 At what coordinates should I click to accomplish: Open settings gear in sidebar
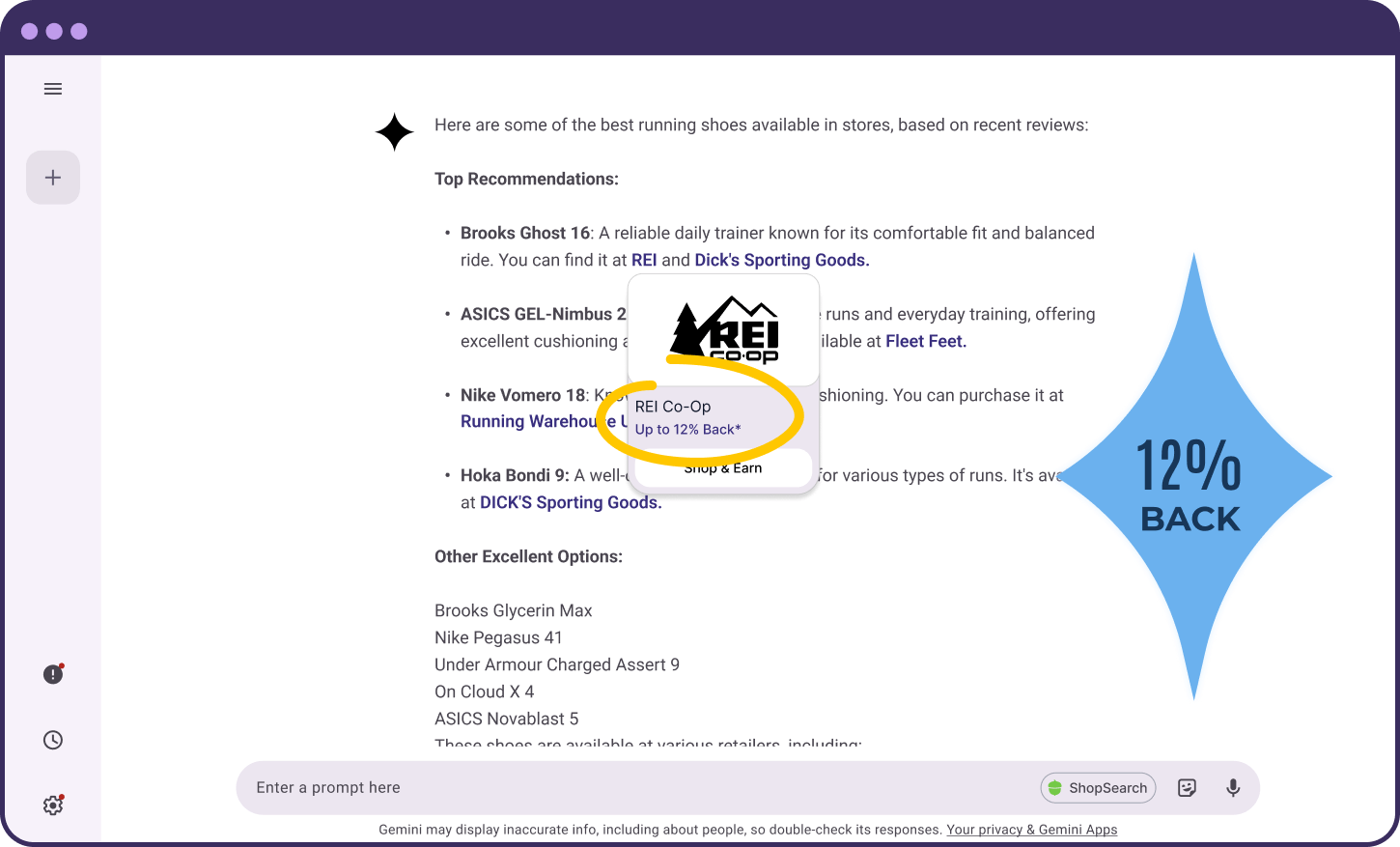53,805
